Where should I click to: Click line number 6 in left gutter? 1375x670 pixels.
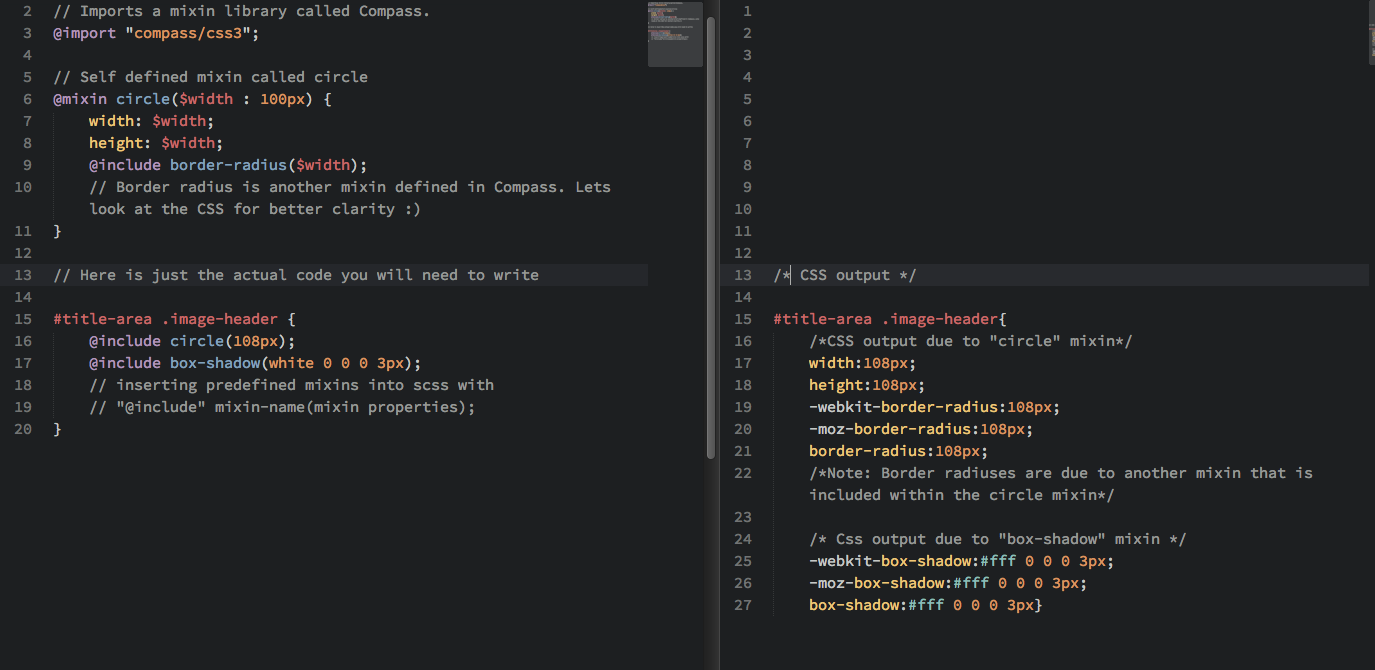point(27,99)
